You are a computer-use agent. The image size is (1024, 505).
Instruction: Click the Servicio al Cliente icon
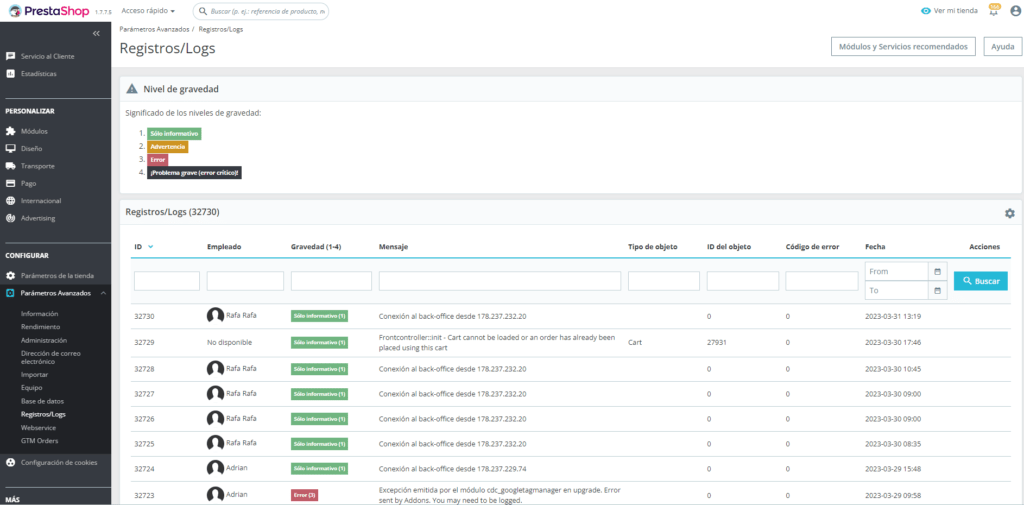pyautogui.click(x=10, y=56)
